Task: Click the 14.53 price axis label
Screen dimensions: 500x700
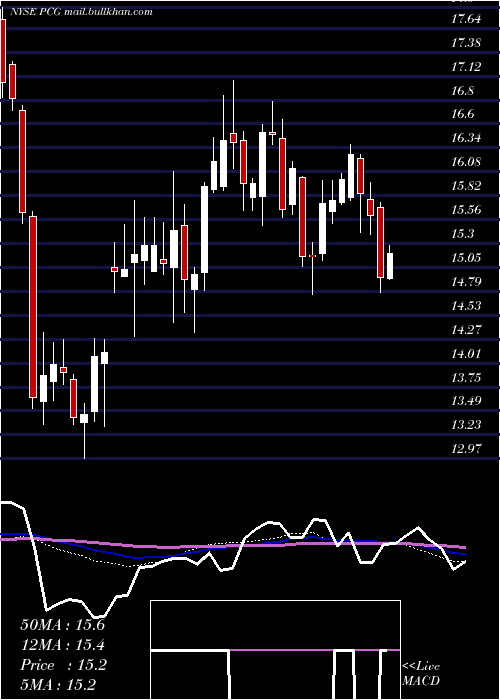Action: click(x=466, y=306)
